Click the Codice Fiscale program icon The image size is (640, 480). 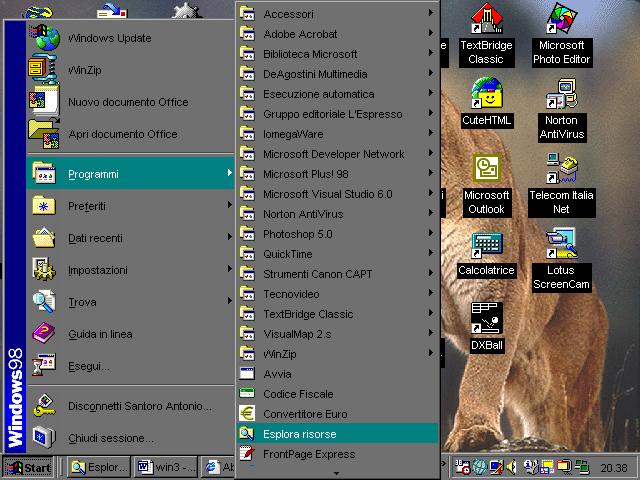[x=247, y=393]
